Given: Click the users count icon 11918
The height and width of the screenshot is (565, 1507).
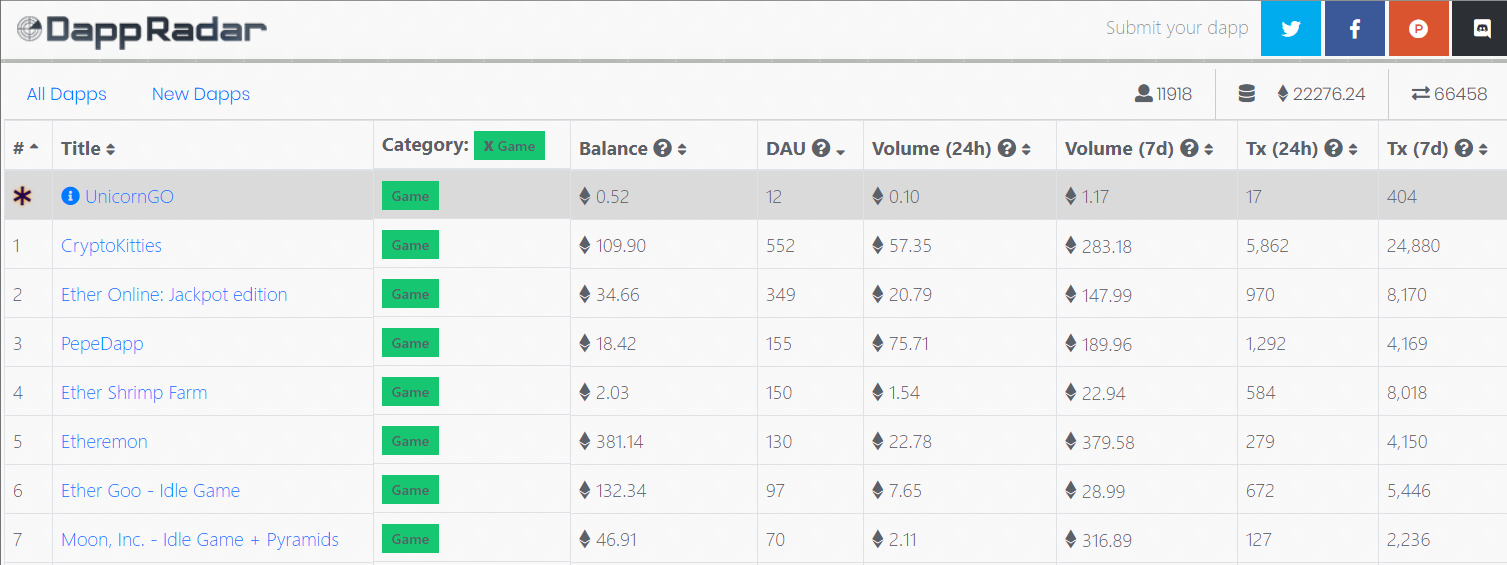Looking at the screenshot, I should [1143, 94].
